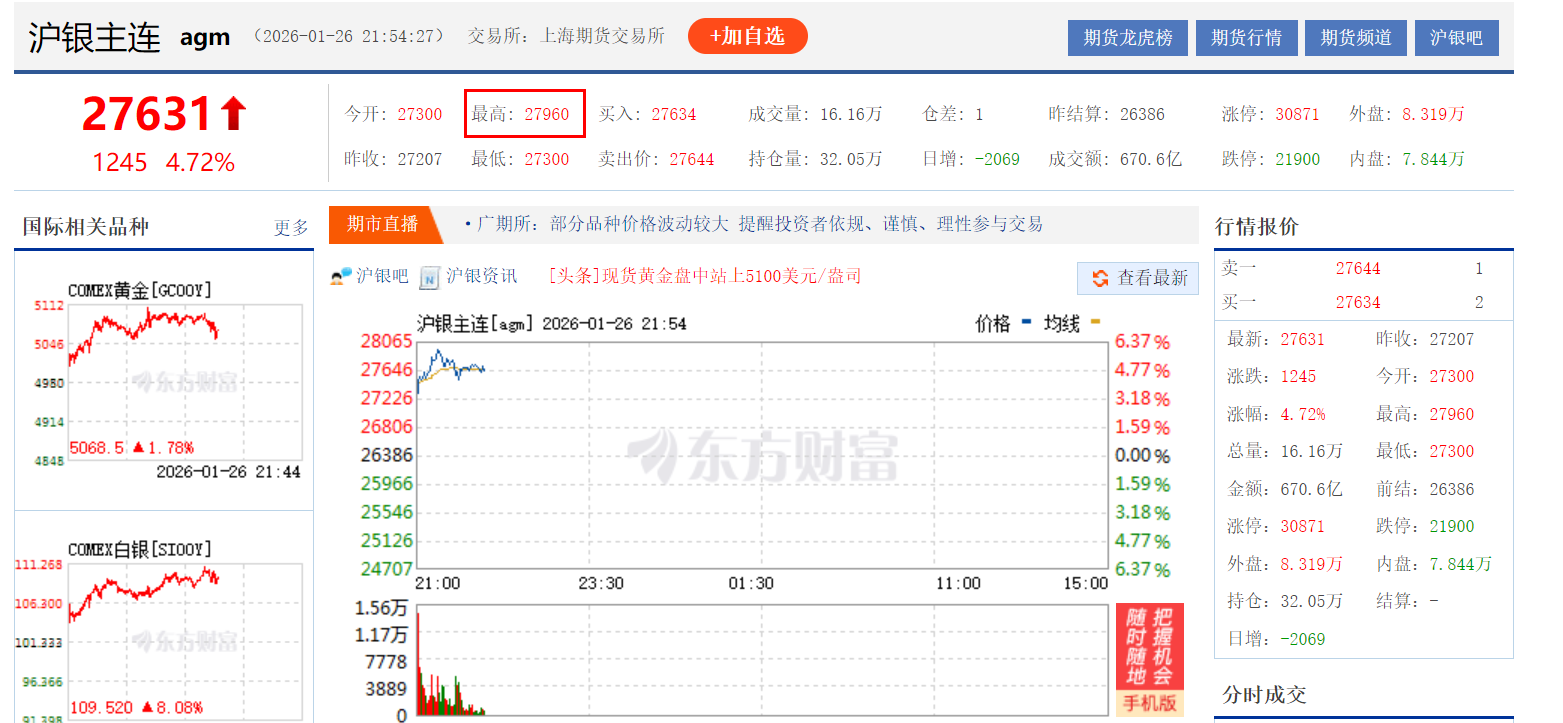The width and height of the screenshot is (1563, 723).
Task: Click 今开: 27300 in the top summary bar
Action: (x=393, y=114)
